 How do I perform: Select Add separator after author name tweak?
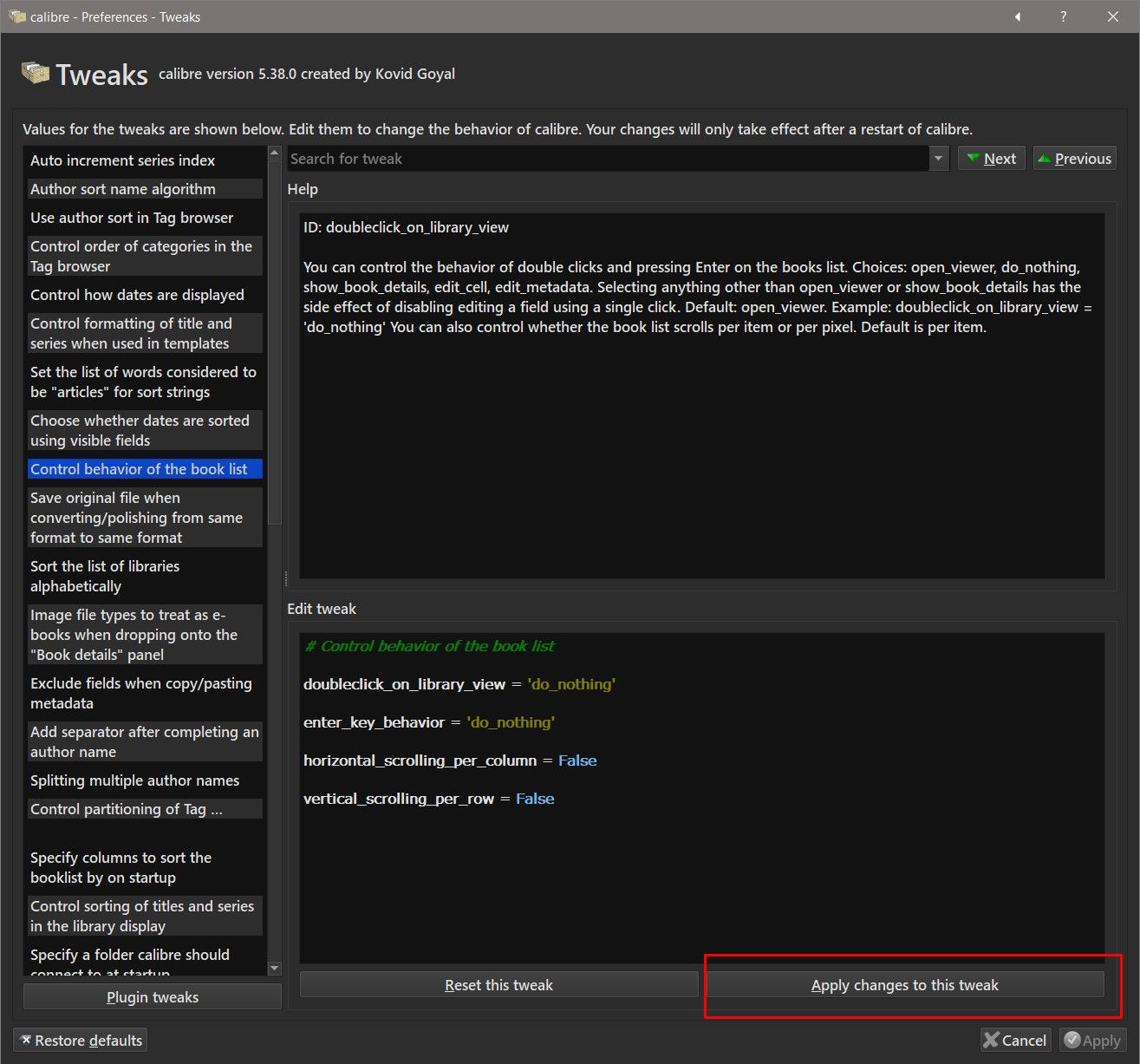coord(145,742)
